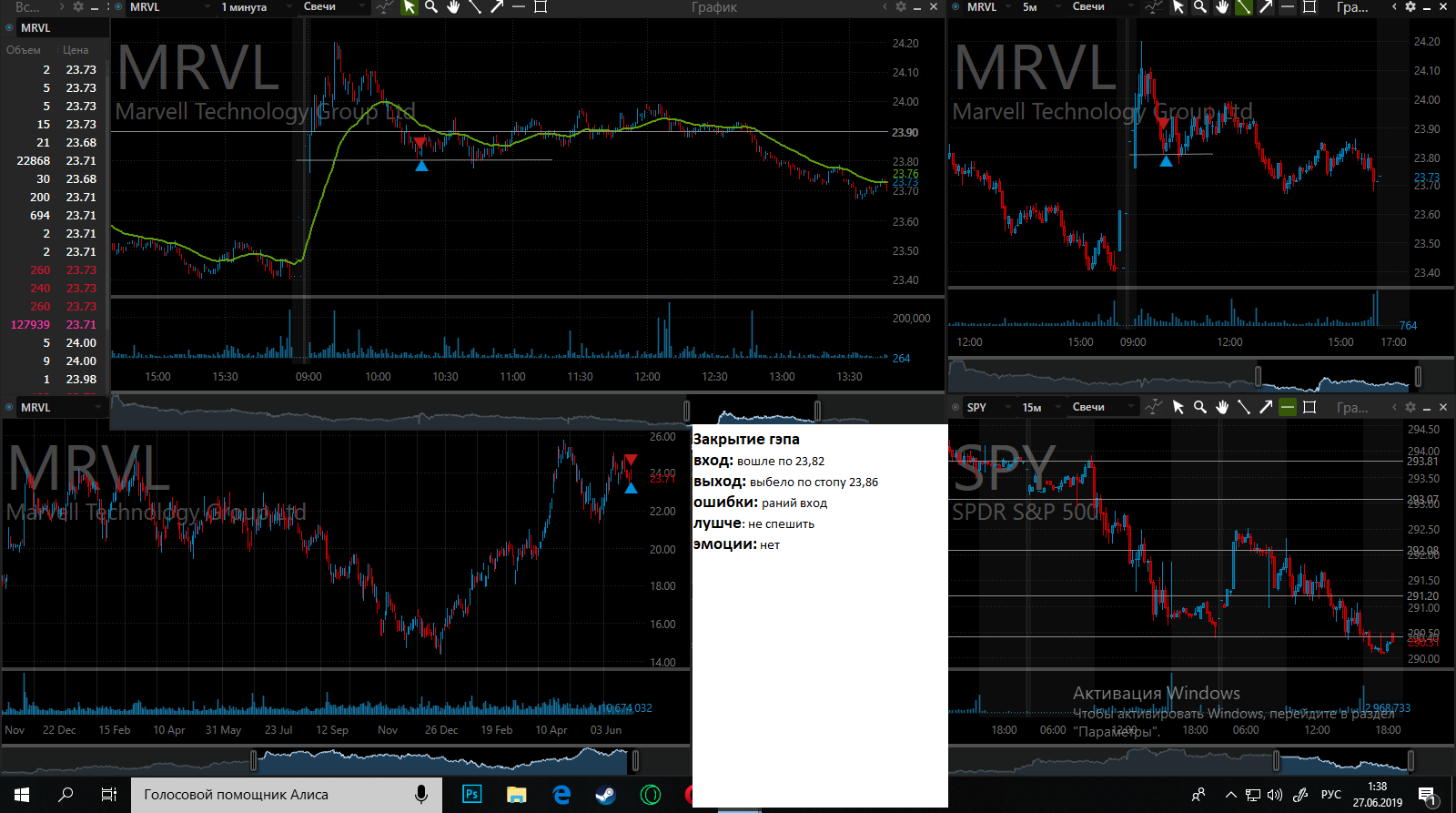Viewport: 1456px width, 813px height.
Task: Click the back chevron in MRVL 1-minute chart title
Action: pos(885,6)
